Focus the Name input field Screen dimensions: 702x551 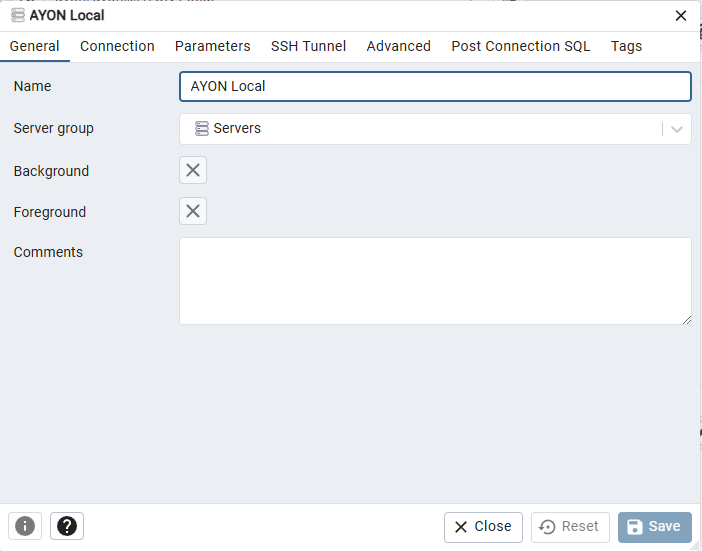click(x=435, y=86)
